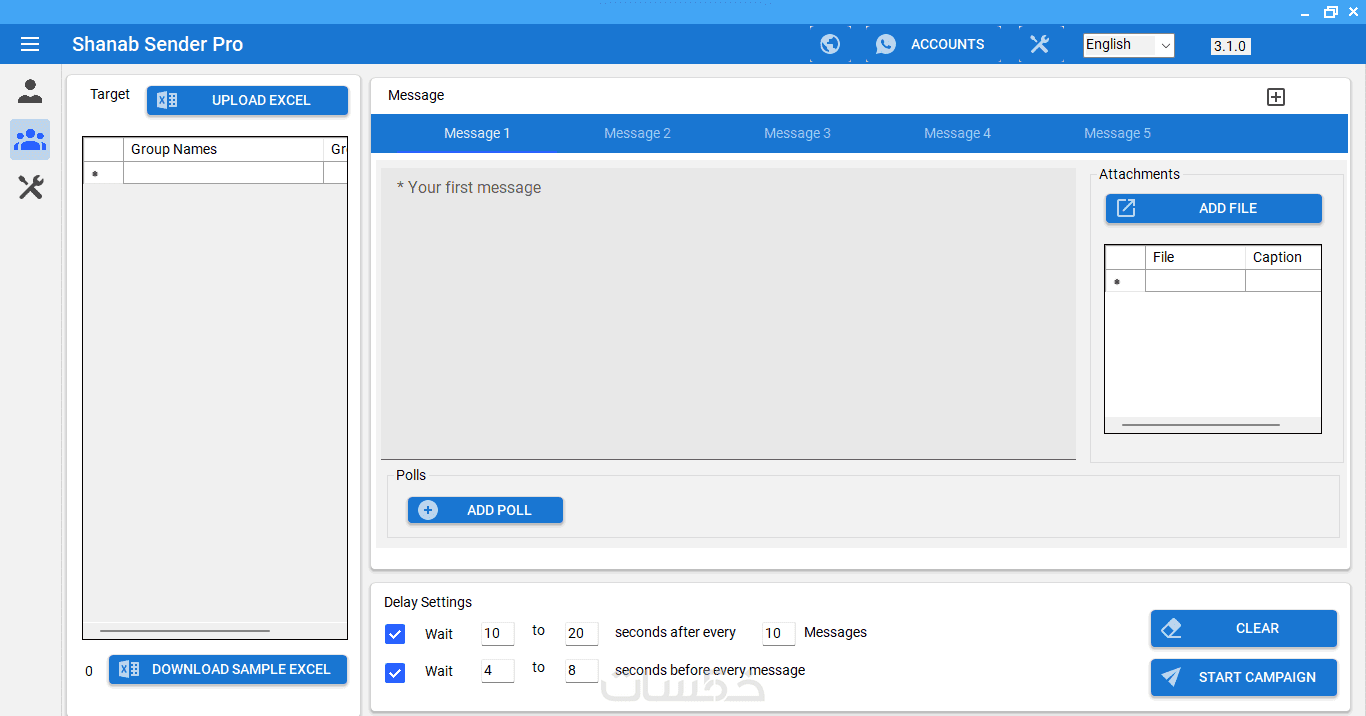Edit the Messages count field
Image resolution: width=1366 pixels, height=716 pixels.
[779, 633]
